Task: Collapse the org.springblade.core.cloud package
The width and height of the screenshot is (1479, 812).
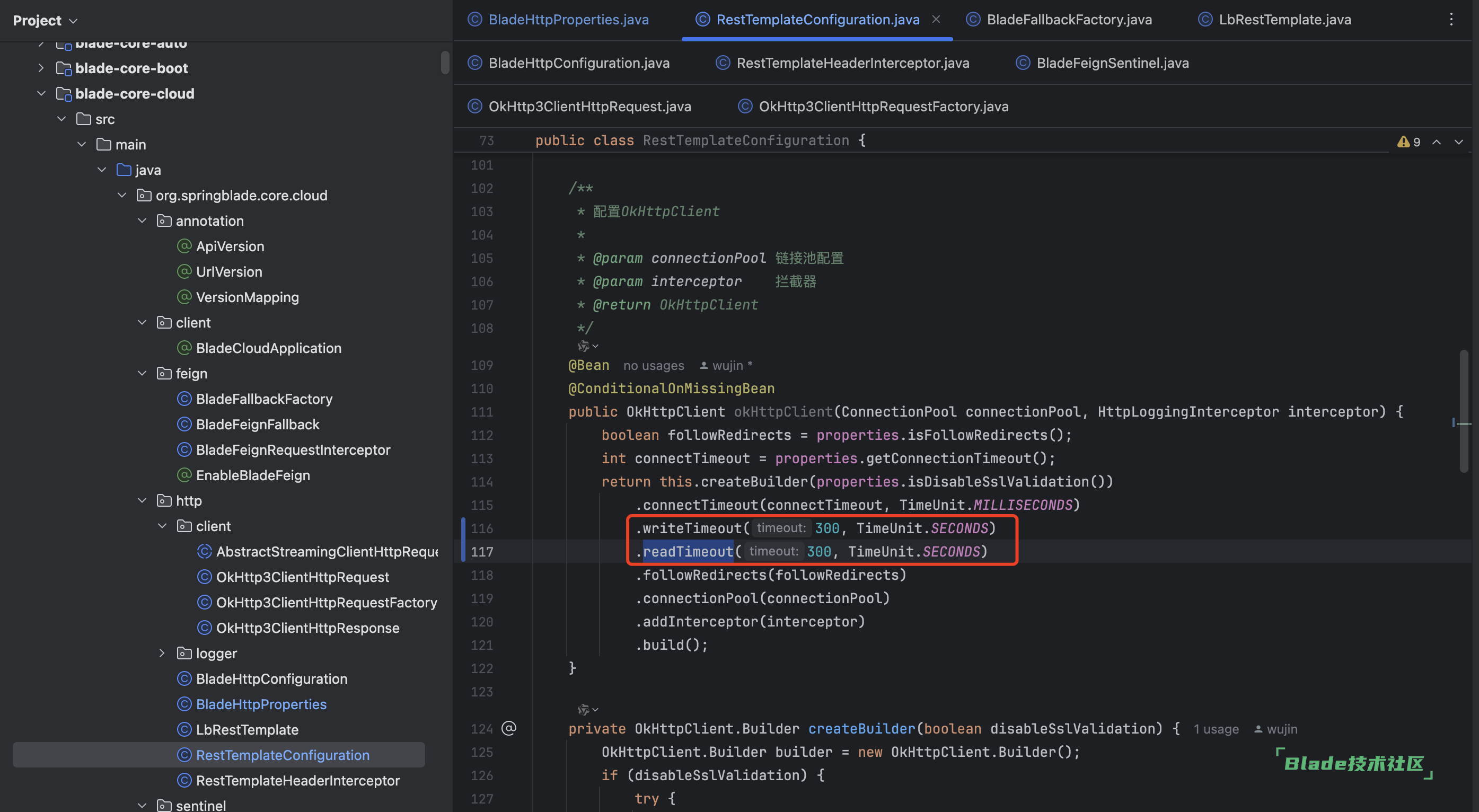Action: click(122, 195)
